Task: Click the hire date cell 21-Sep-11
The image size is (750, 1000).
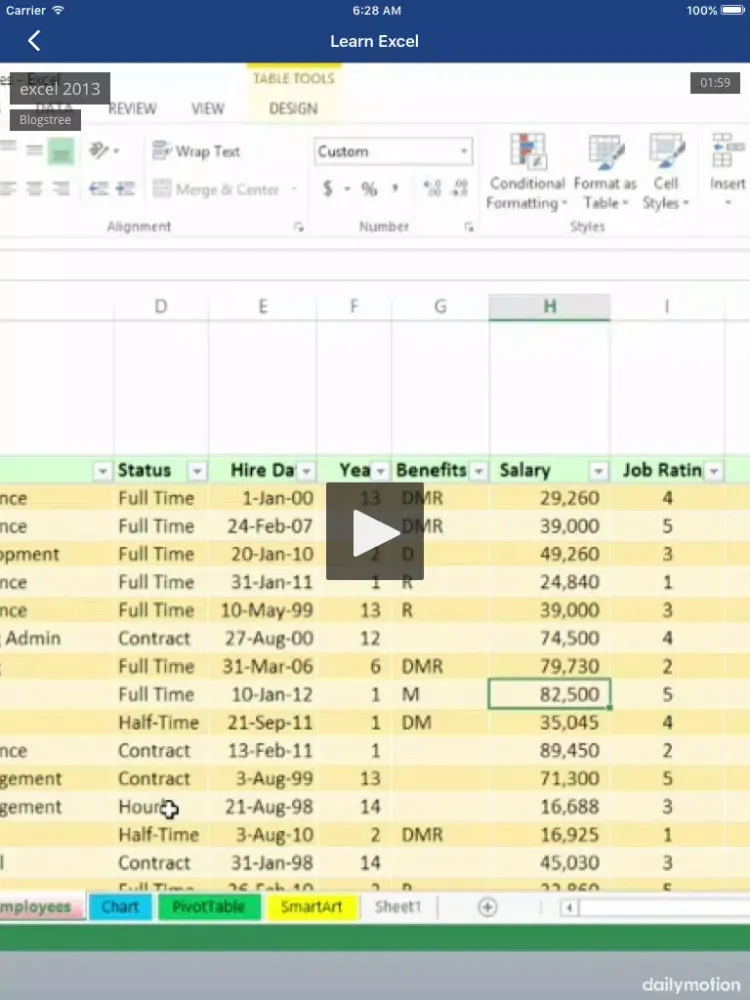Action: point(262,722)
